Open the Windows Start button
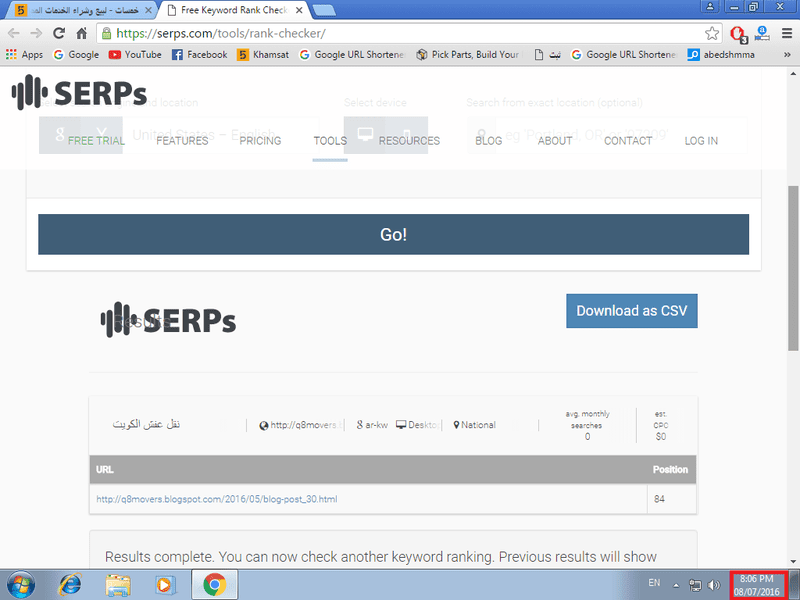Viewport: 800px width, 600px height. [x=21, y=585]
